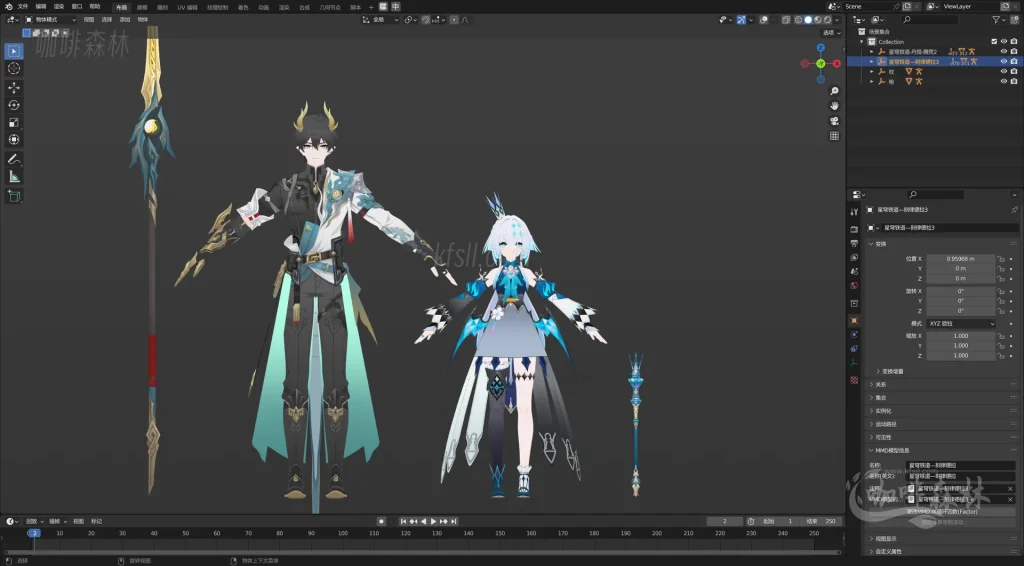This screenshot has height=566, width=1024.
Task: Select the Annotate tool
Action: (x=14, y=159)
